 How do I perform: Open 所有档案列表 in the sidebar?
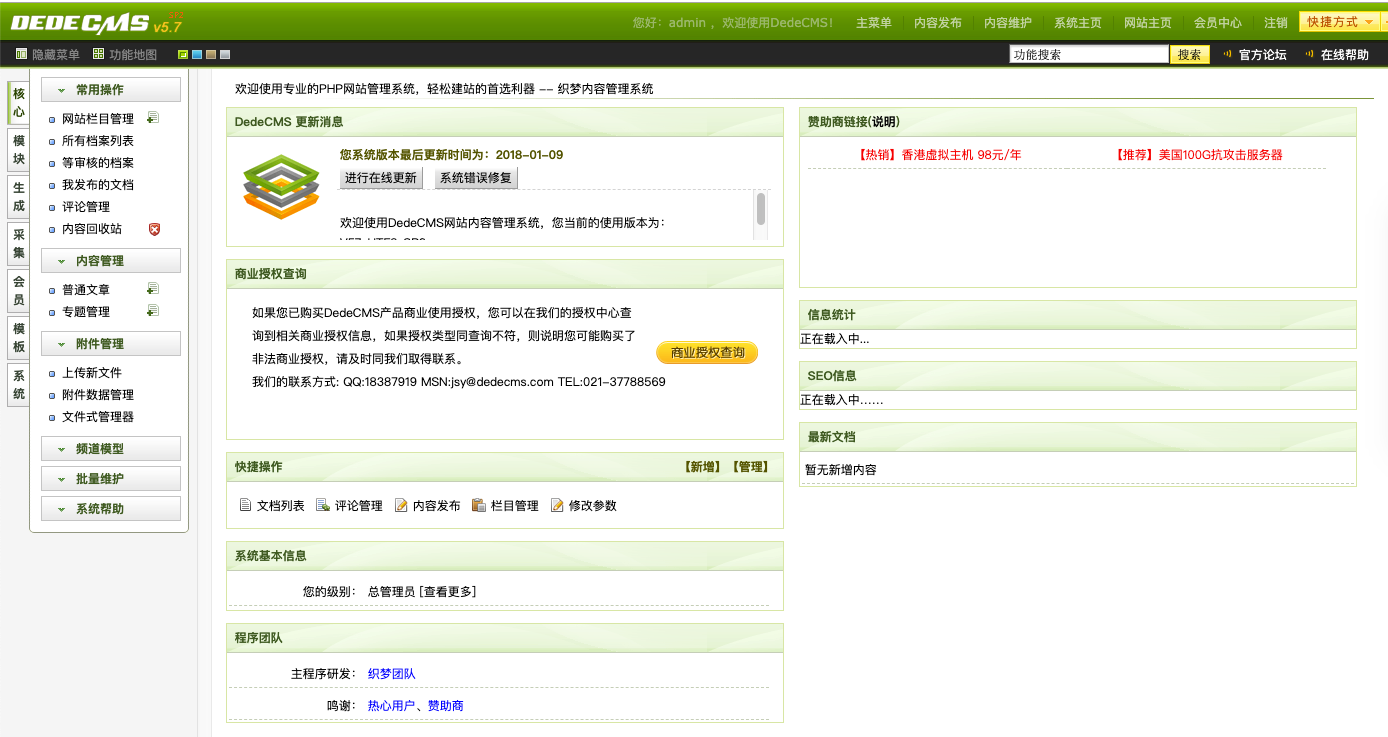[x=98, y=141]
